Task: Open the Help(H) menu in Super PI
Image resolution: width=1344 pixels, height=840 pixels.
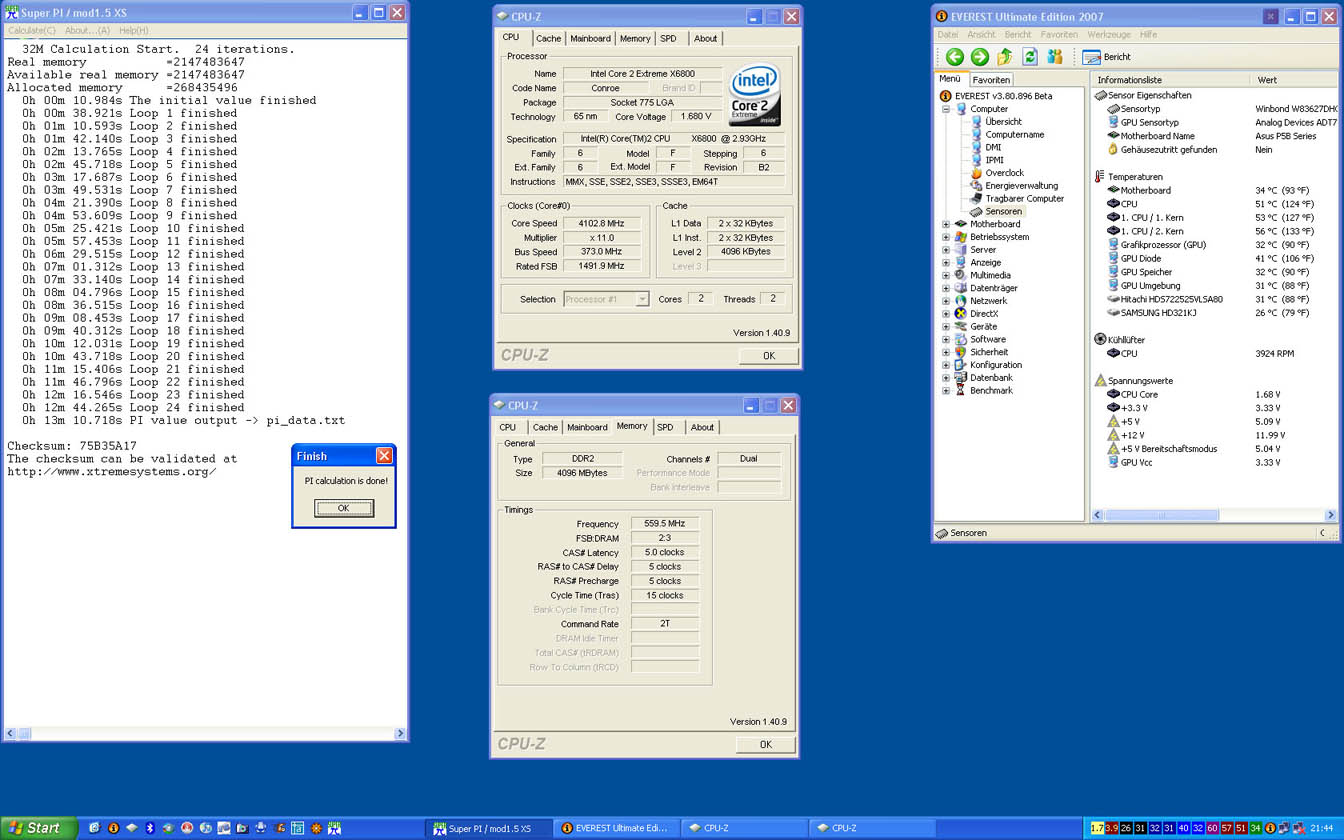Action: coord(133,31)
